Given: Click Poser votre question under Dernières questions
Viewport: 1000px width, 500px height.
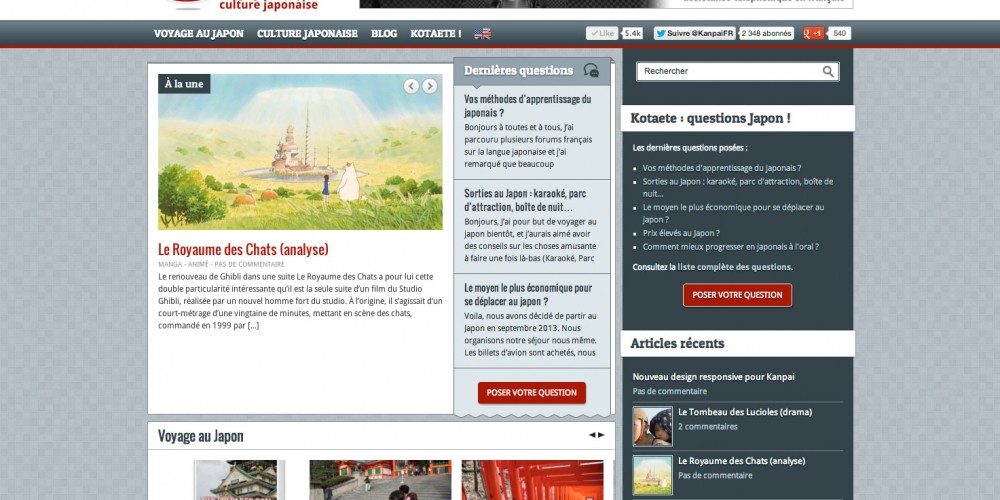Looking at the screenshot, I should 532,393.
